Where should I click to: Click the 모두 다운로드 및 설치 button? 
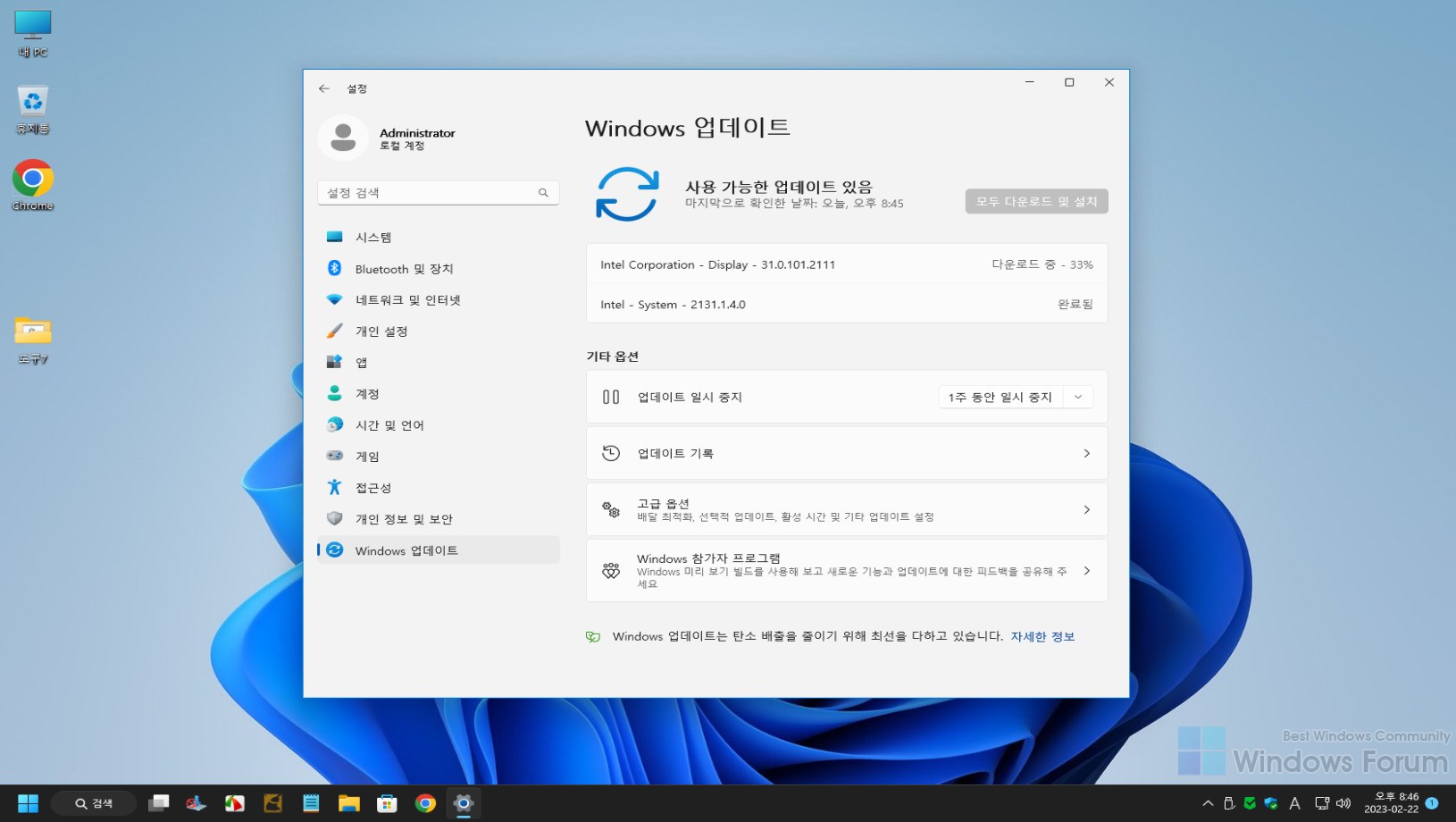click(x=1036, y=201)
